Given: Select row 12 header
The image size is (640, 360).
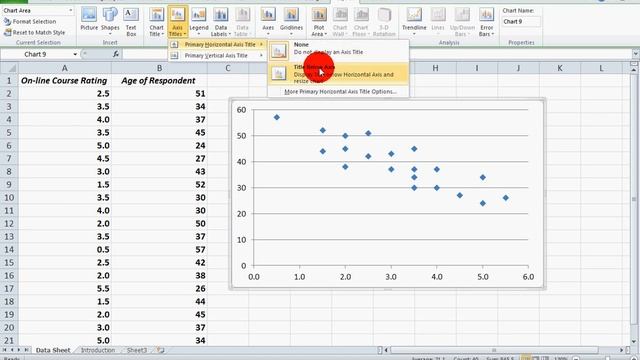Looking at the screenshot, I should click(x=9, y=223).
